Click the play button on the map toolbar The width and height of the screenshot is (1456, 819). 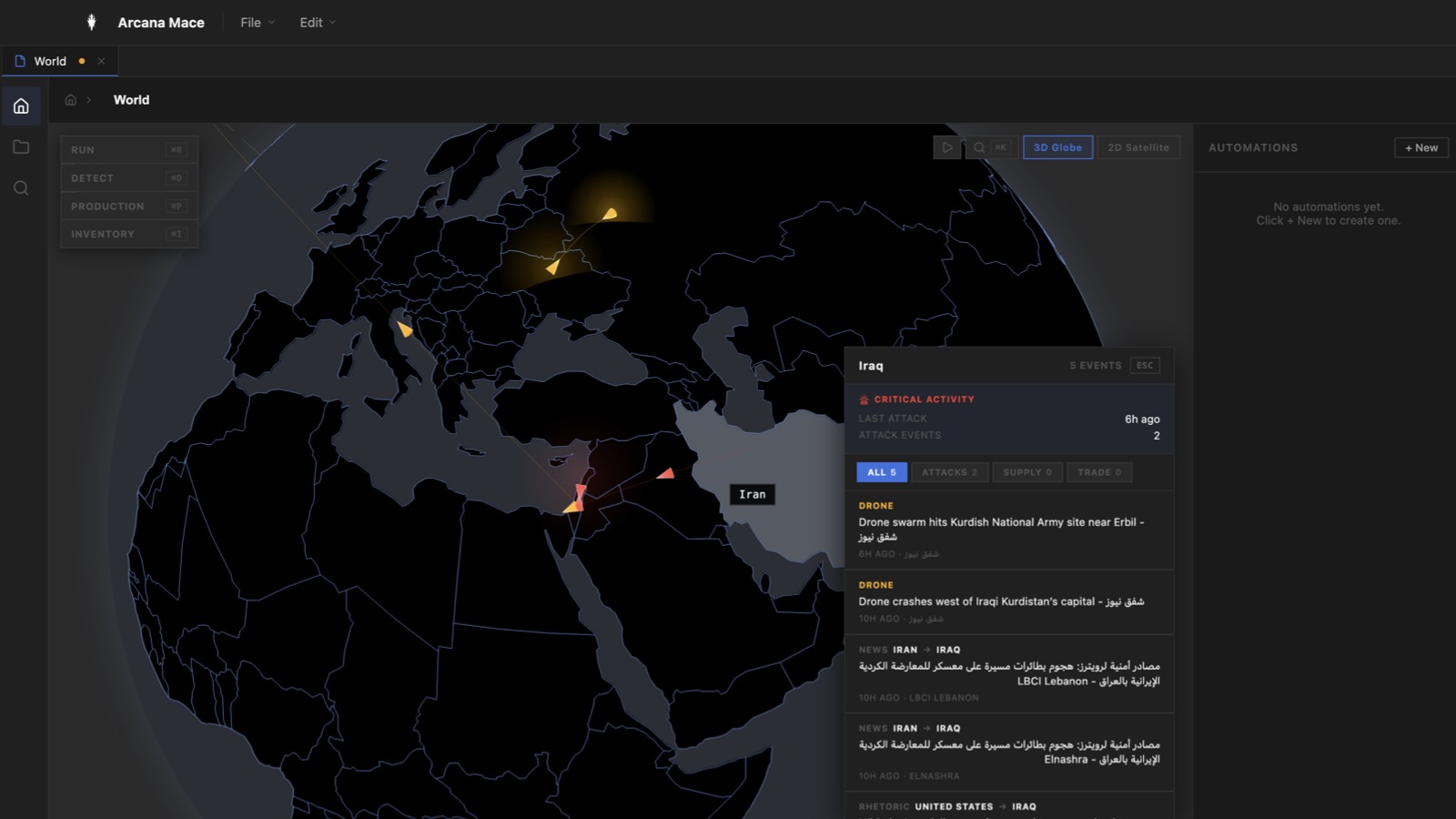click(946, 147)
